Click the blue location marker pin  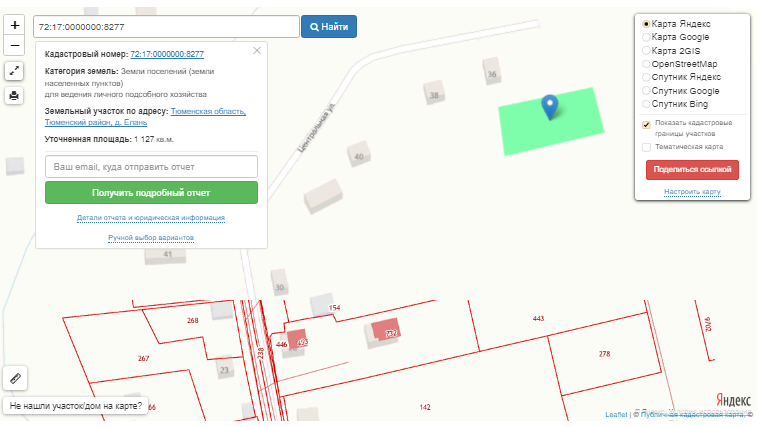(550, 107)
